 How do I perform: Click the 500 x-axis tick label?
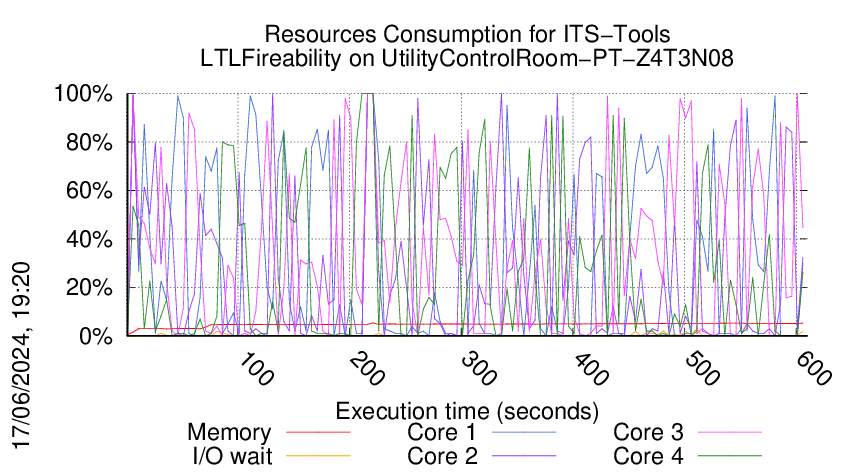pos(703,369)
